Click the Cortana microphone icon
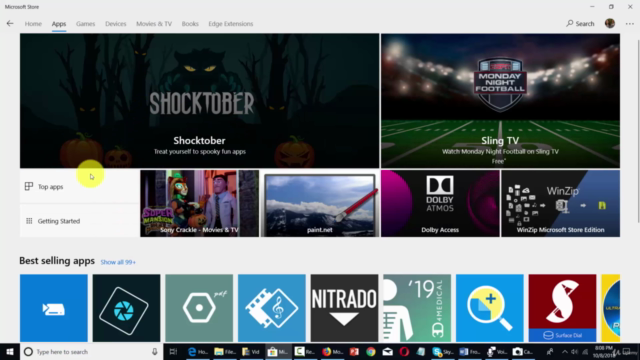The height and width of the screenshot is (360, 640). (155, 351)
